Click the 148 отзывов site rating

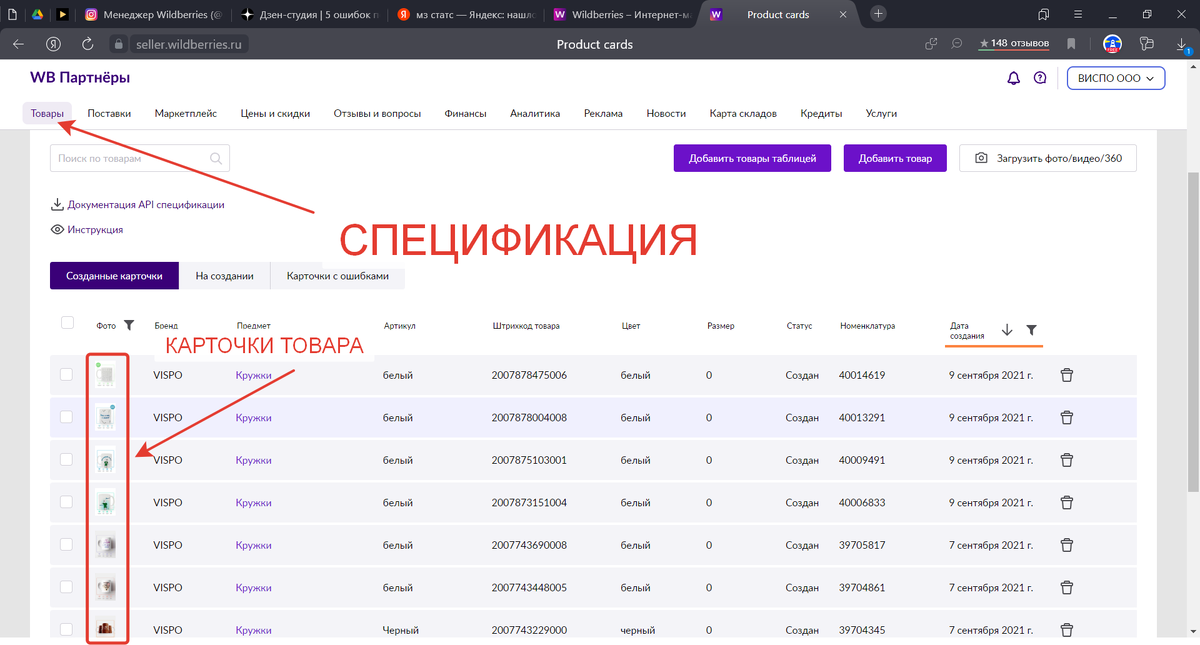[1014, 44]
